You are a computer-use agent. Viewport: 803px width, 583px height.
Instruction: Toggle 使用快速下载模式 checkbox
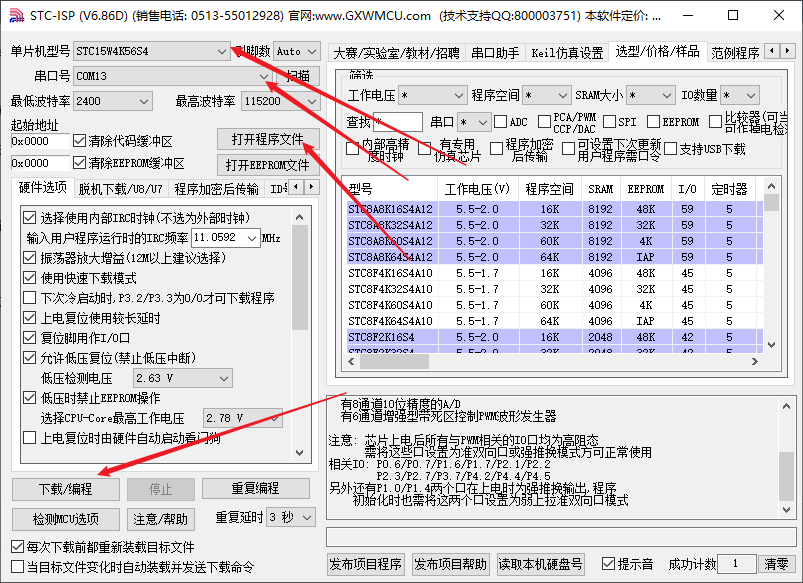[30, 278]
